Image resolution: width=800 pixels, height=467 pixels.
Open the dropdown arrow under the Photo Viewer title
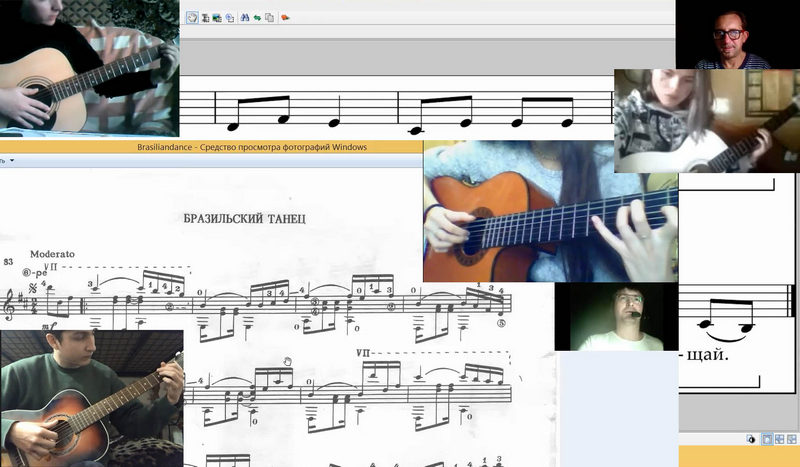tap(12, 161)
